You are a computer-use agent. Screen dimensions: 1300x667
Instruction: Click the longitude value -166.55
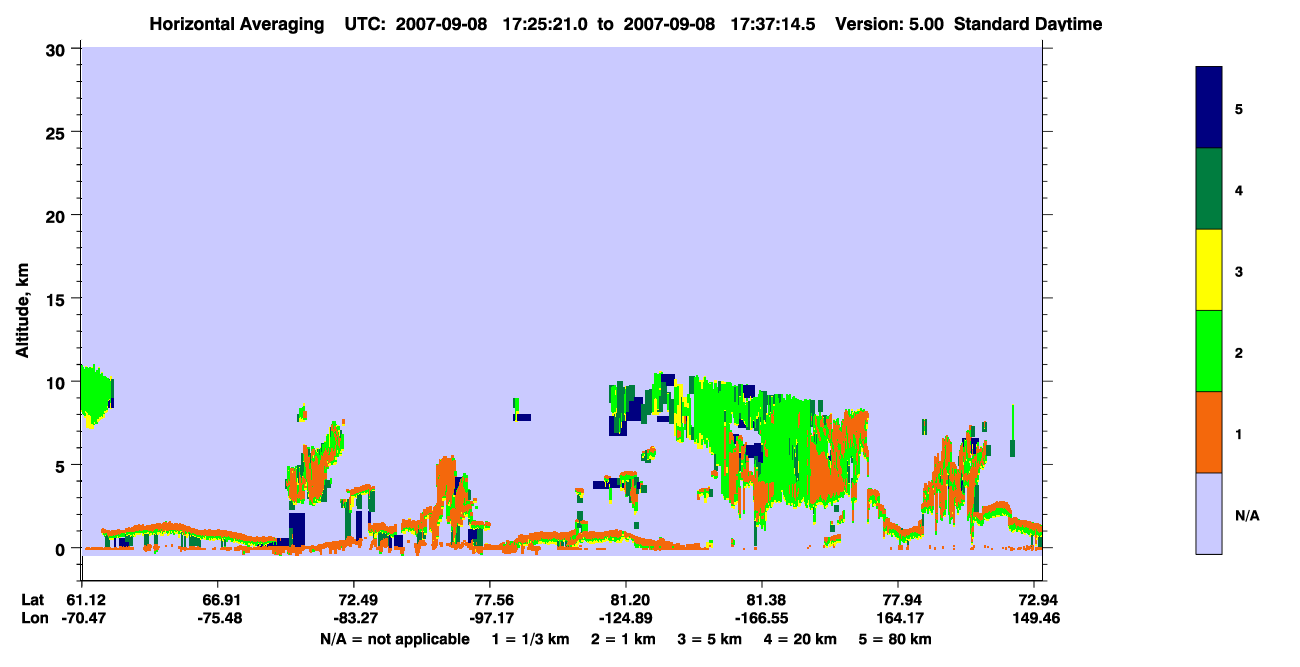pyautogui.click(x=763, y=618)
